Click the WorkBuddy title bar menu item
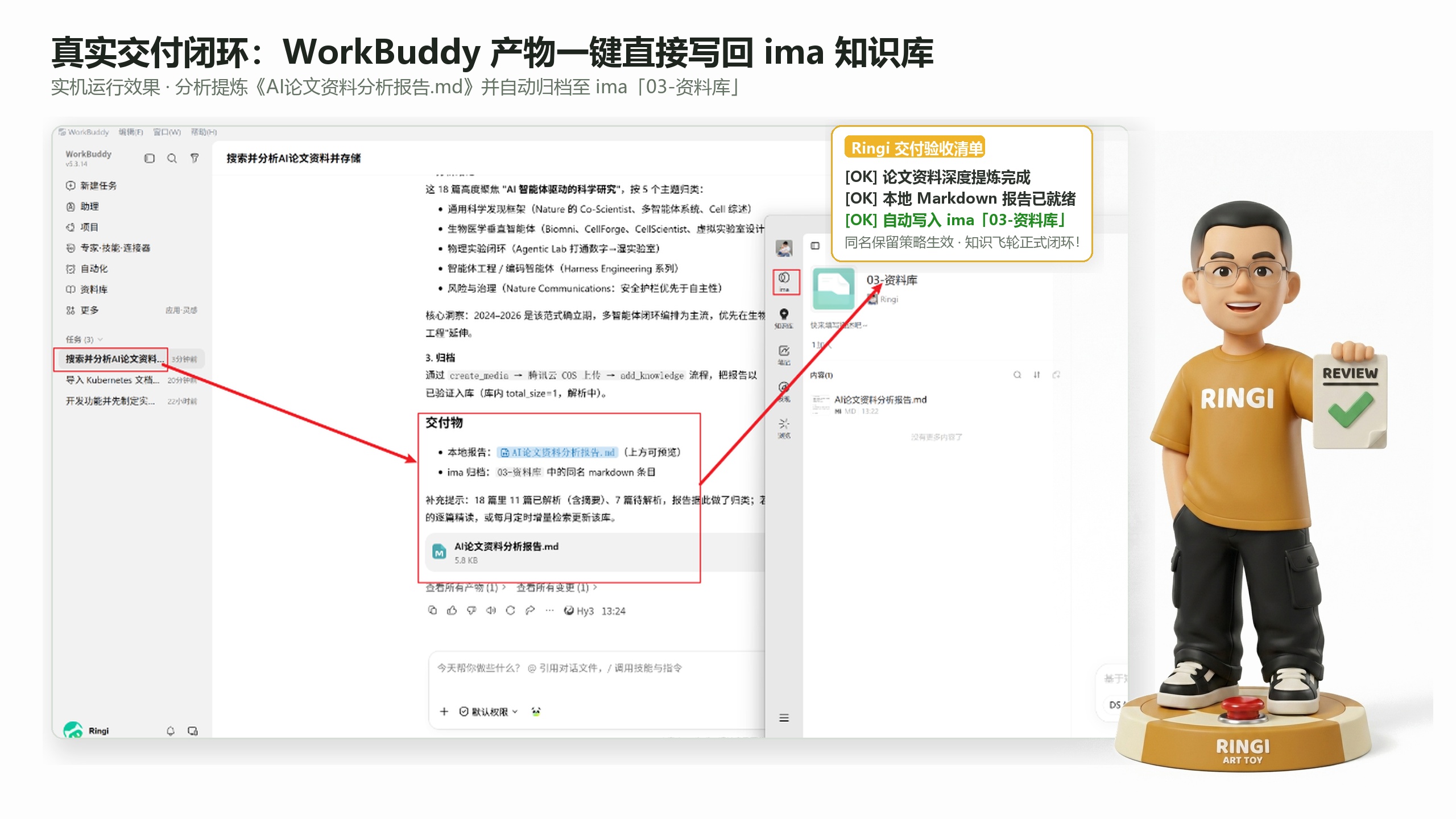1456x819 pixels. [84, 132]
